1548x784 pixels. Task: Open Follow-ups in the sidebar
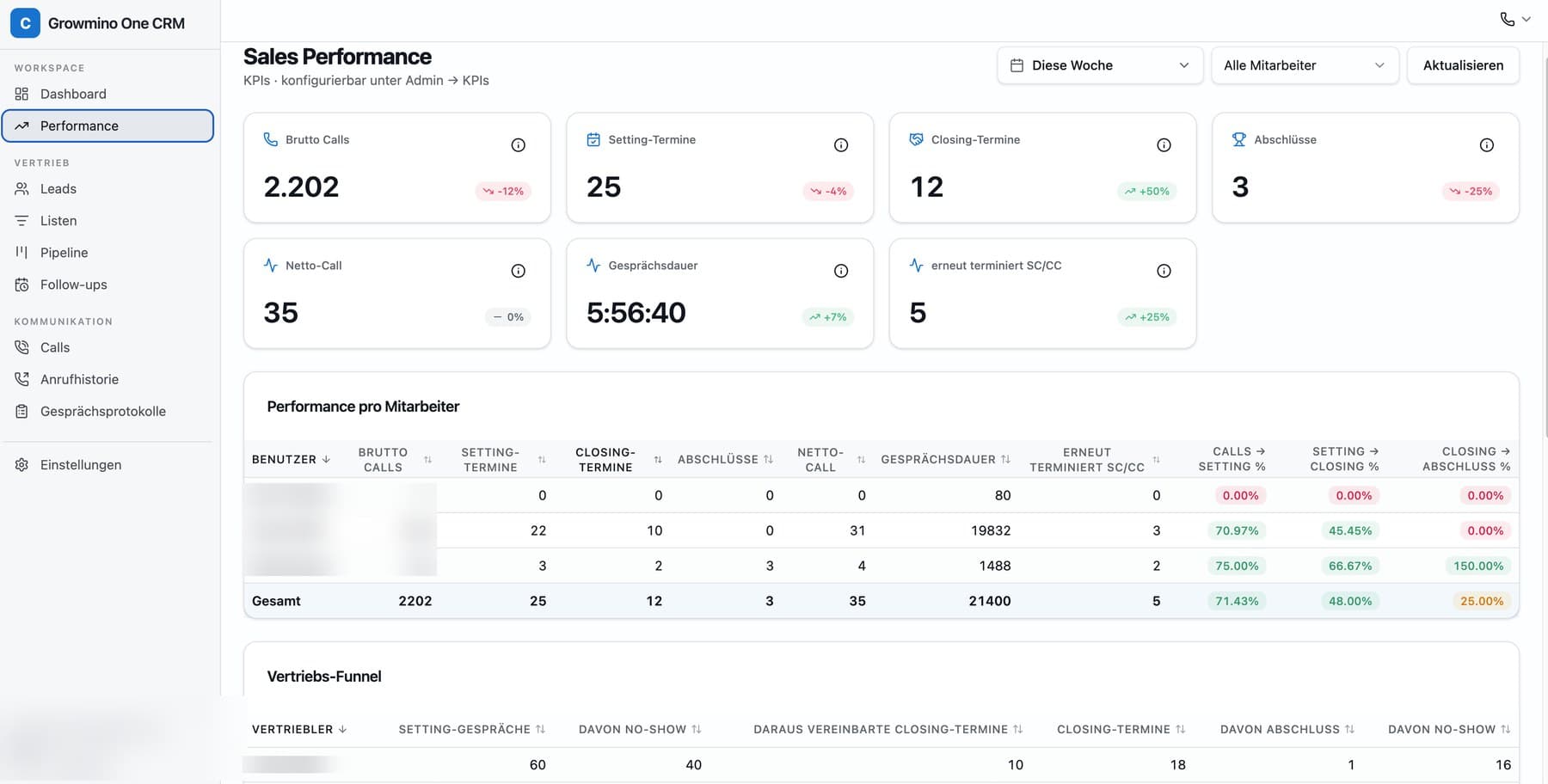point(107,285)
